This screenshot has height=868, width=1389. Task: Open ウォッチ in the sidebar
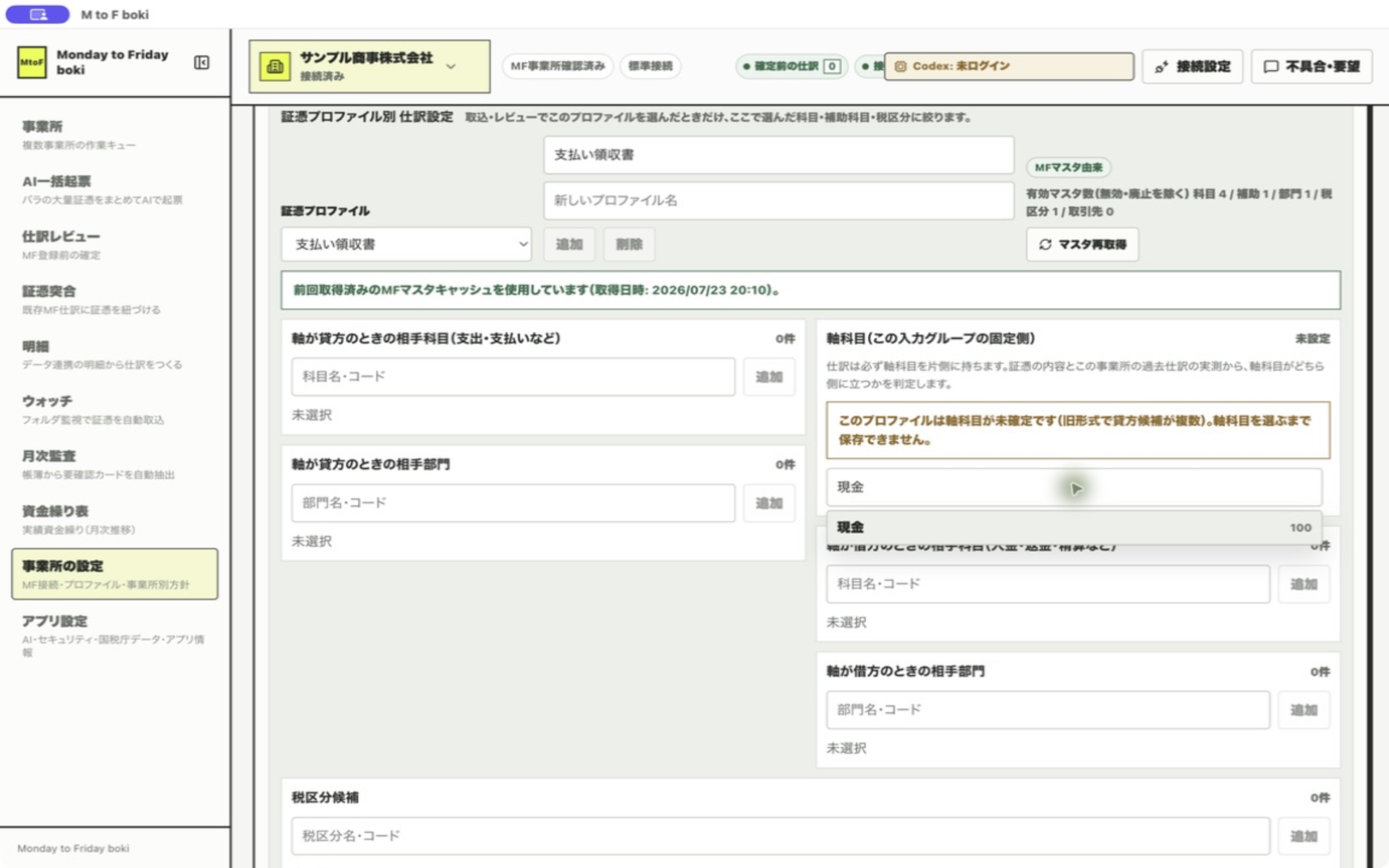tap(114, 409)
